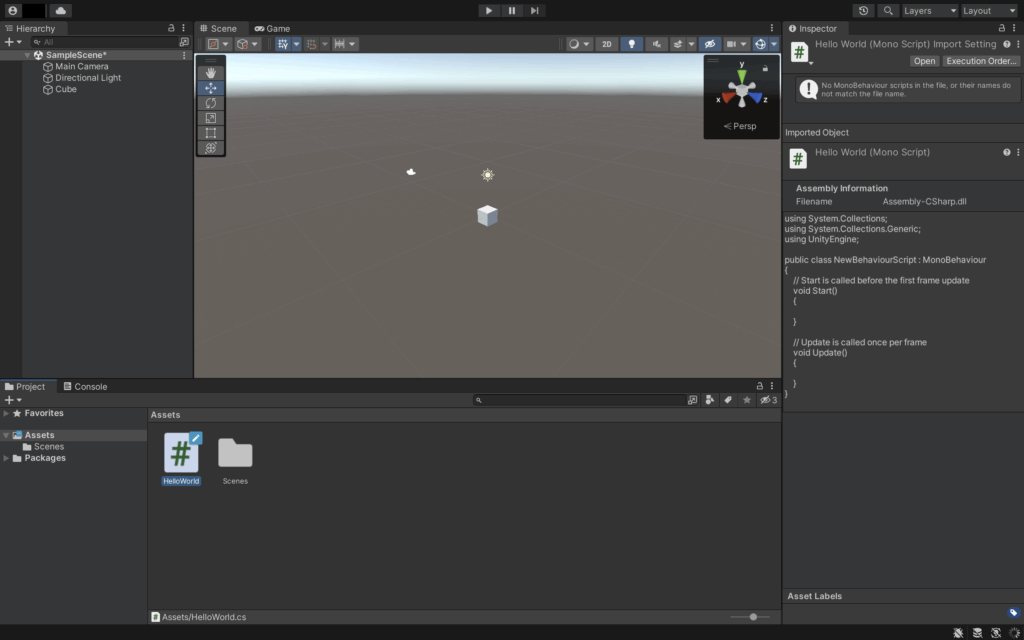Screen dimensions: 1024x640
Task: Toggle scene lighting lightbulb
Action: [x=631, y=44]
